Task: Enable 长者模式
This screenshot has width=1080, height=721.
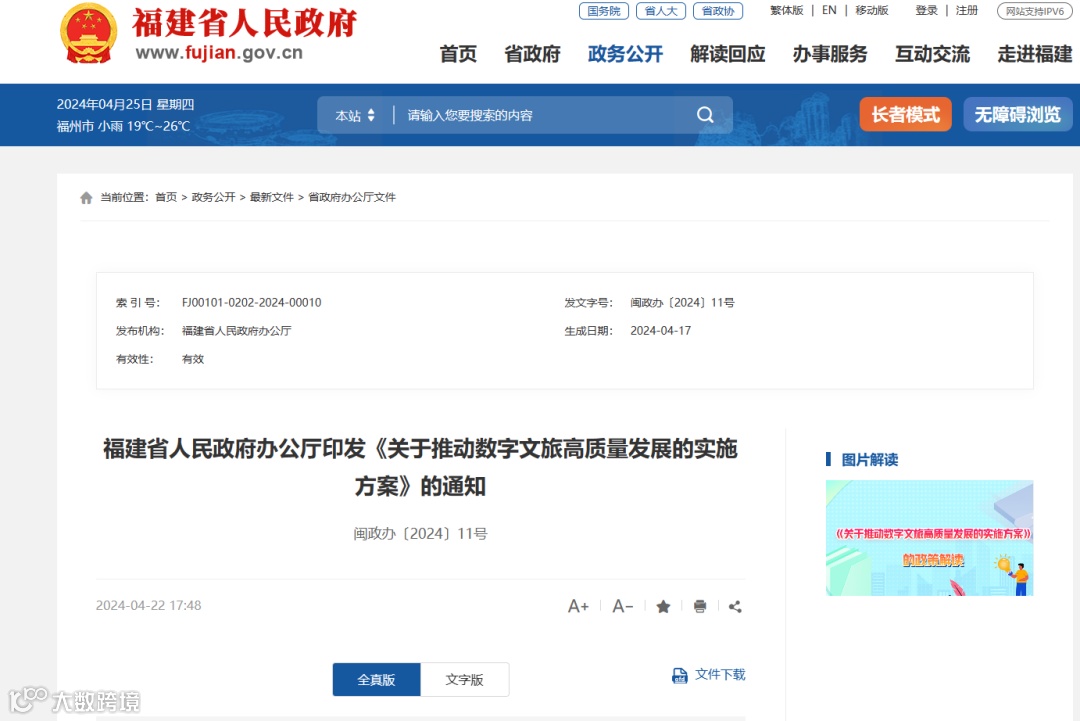Action: (x=906, y=114)
